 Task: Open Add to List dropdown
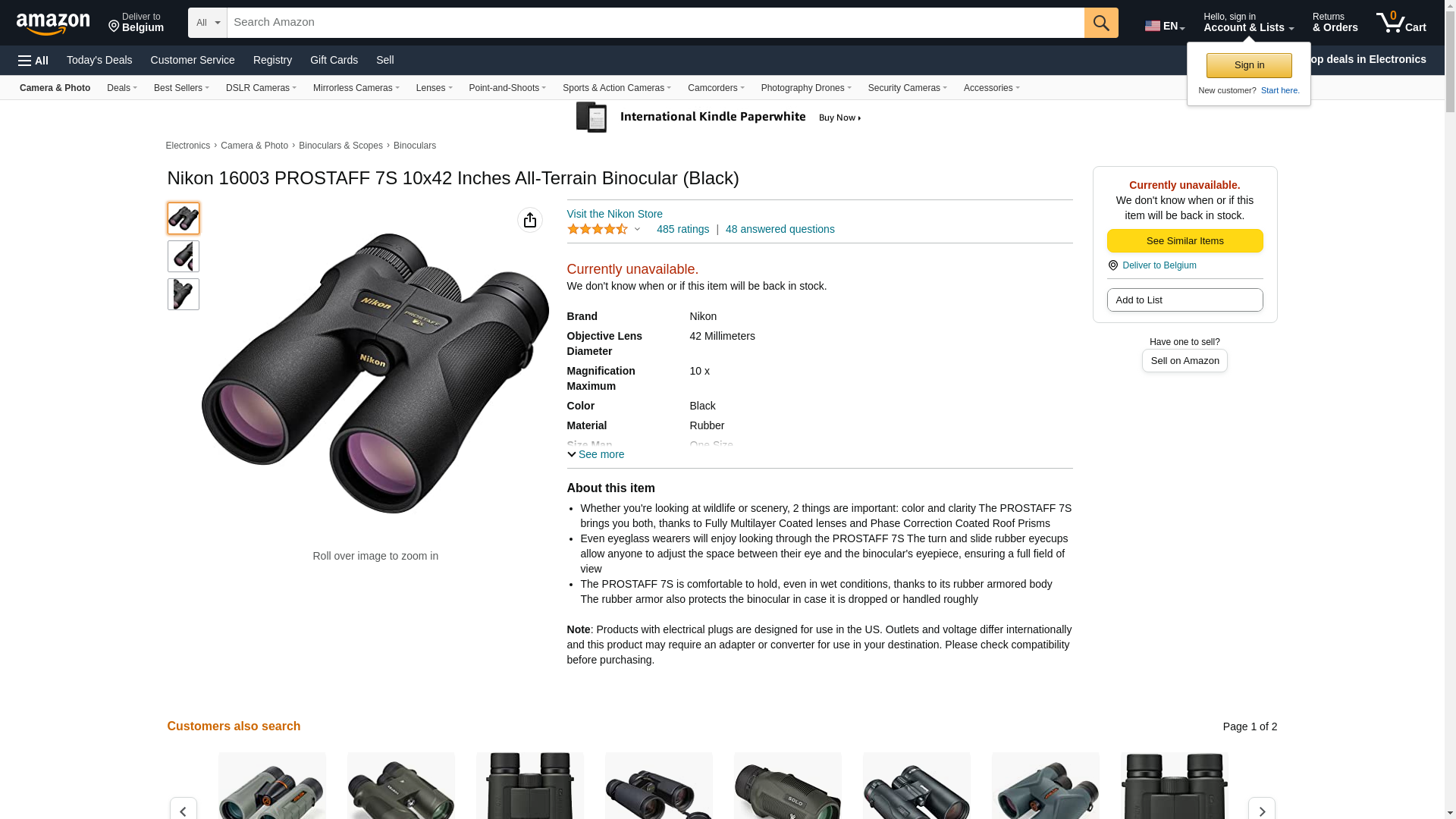pyautogui.click(x=1185, y=300)
